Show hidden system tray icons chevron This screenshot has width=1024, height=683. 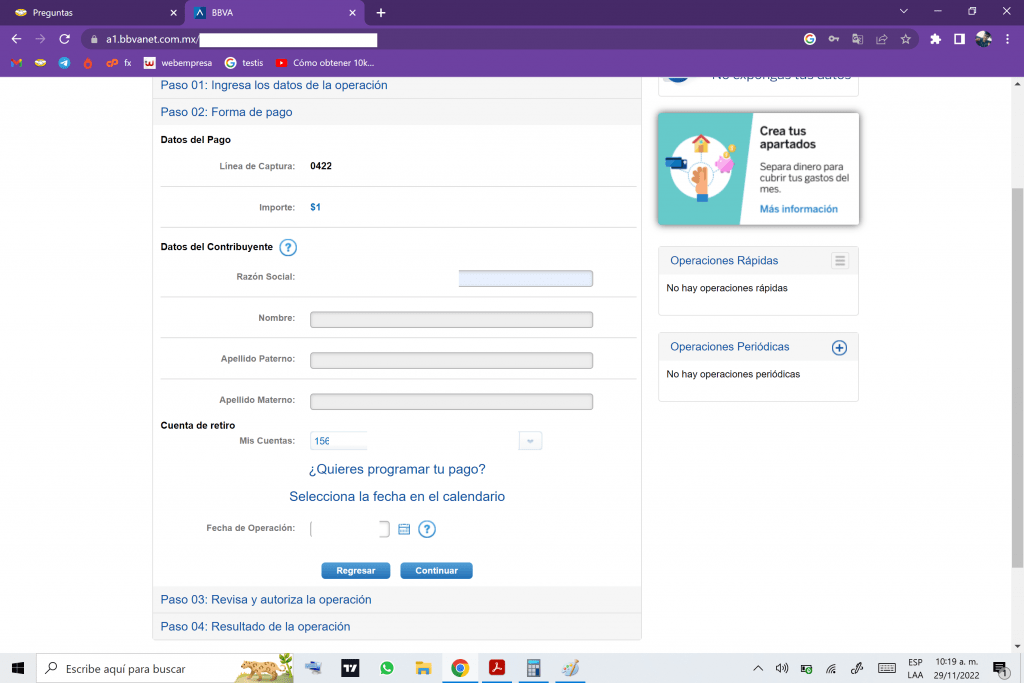[758, 668]
